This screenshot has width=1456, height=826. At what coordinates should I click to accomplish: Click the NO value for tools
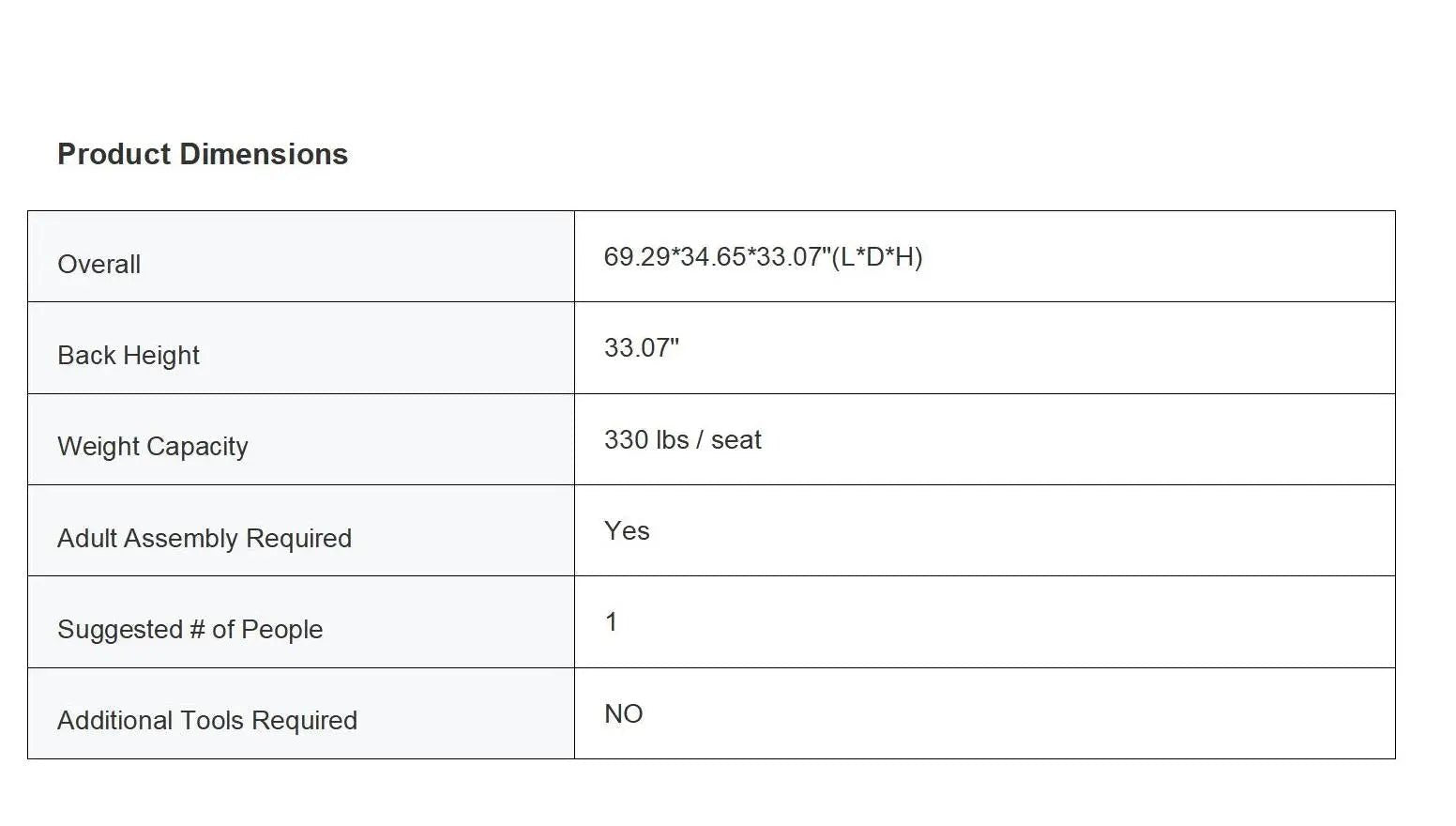[x=623, y=713]
